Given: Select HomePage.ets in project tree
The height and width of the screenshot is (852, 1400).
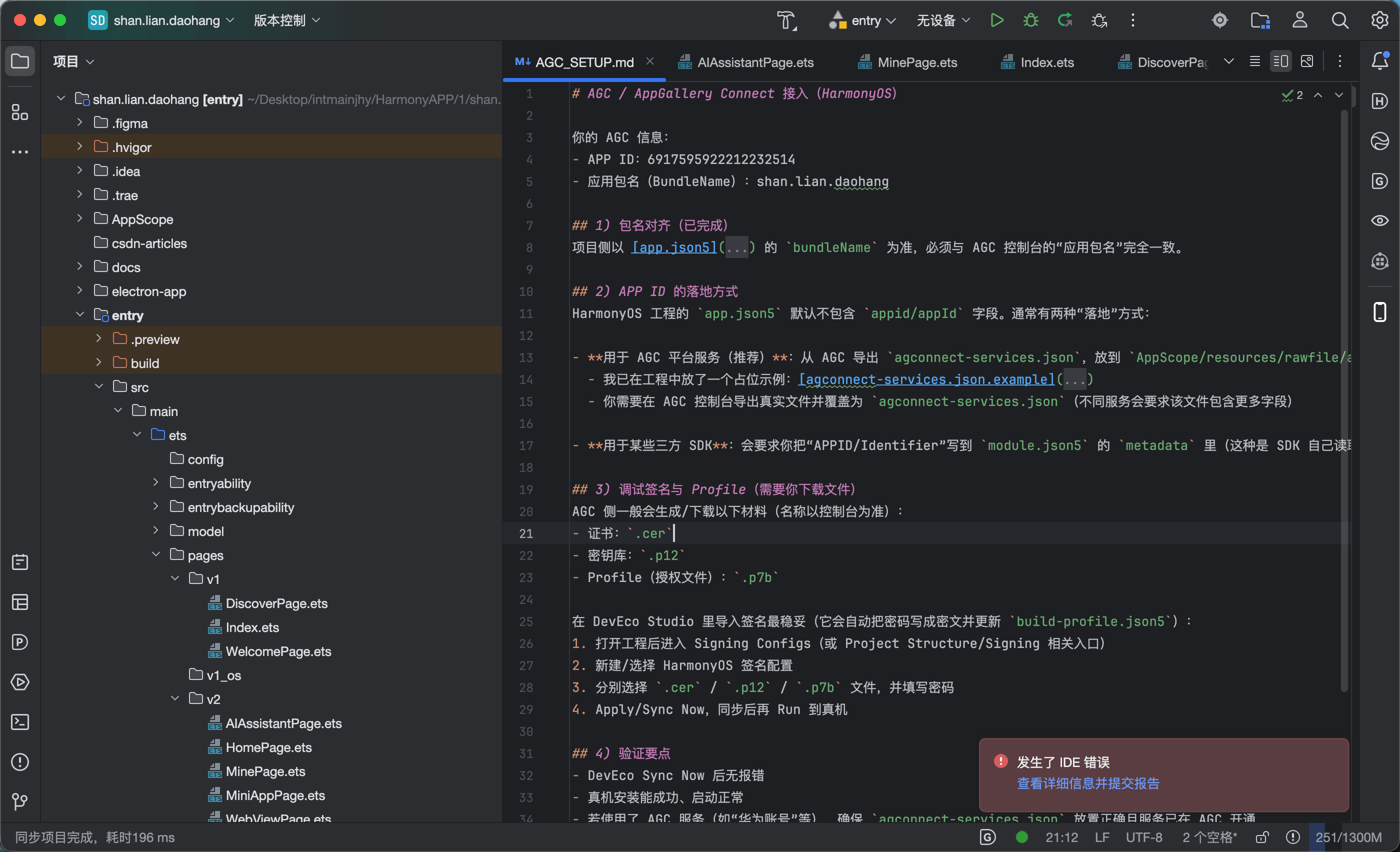Looking at the screenshot, I should coord(268,747).
